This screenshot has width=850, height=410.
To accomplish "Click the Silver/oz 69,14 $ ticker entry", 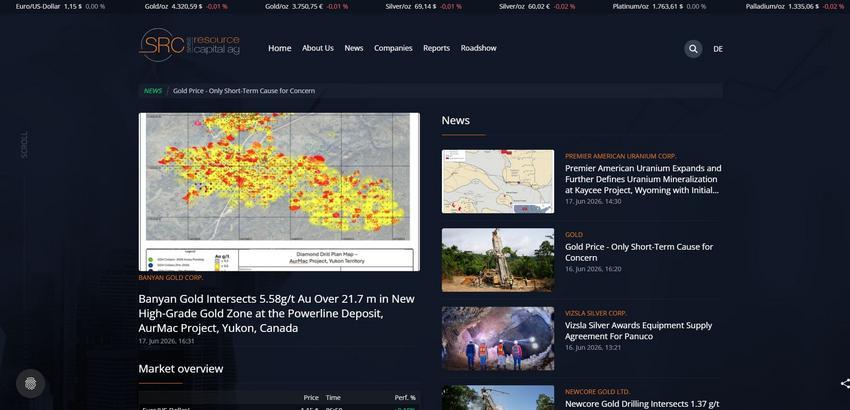I will click(423, 7).
